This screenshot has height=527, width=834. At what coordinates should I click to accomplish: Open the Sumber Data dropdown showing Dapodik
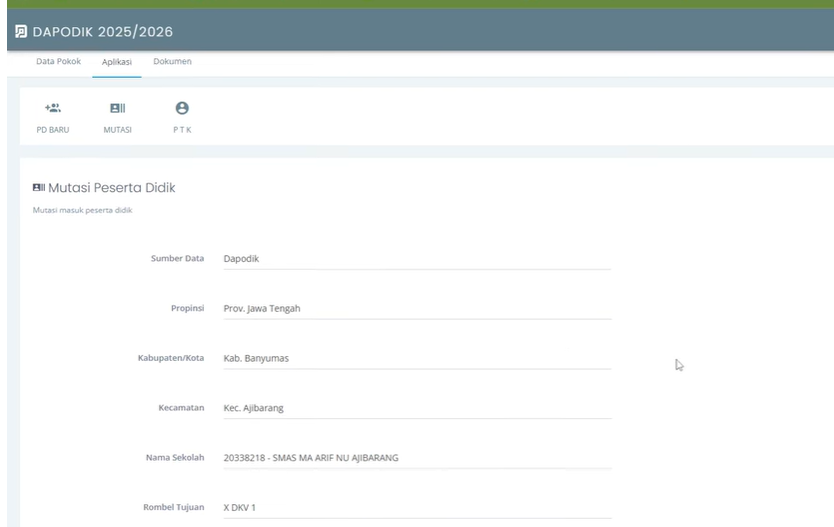415,259
